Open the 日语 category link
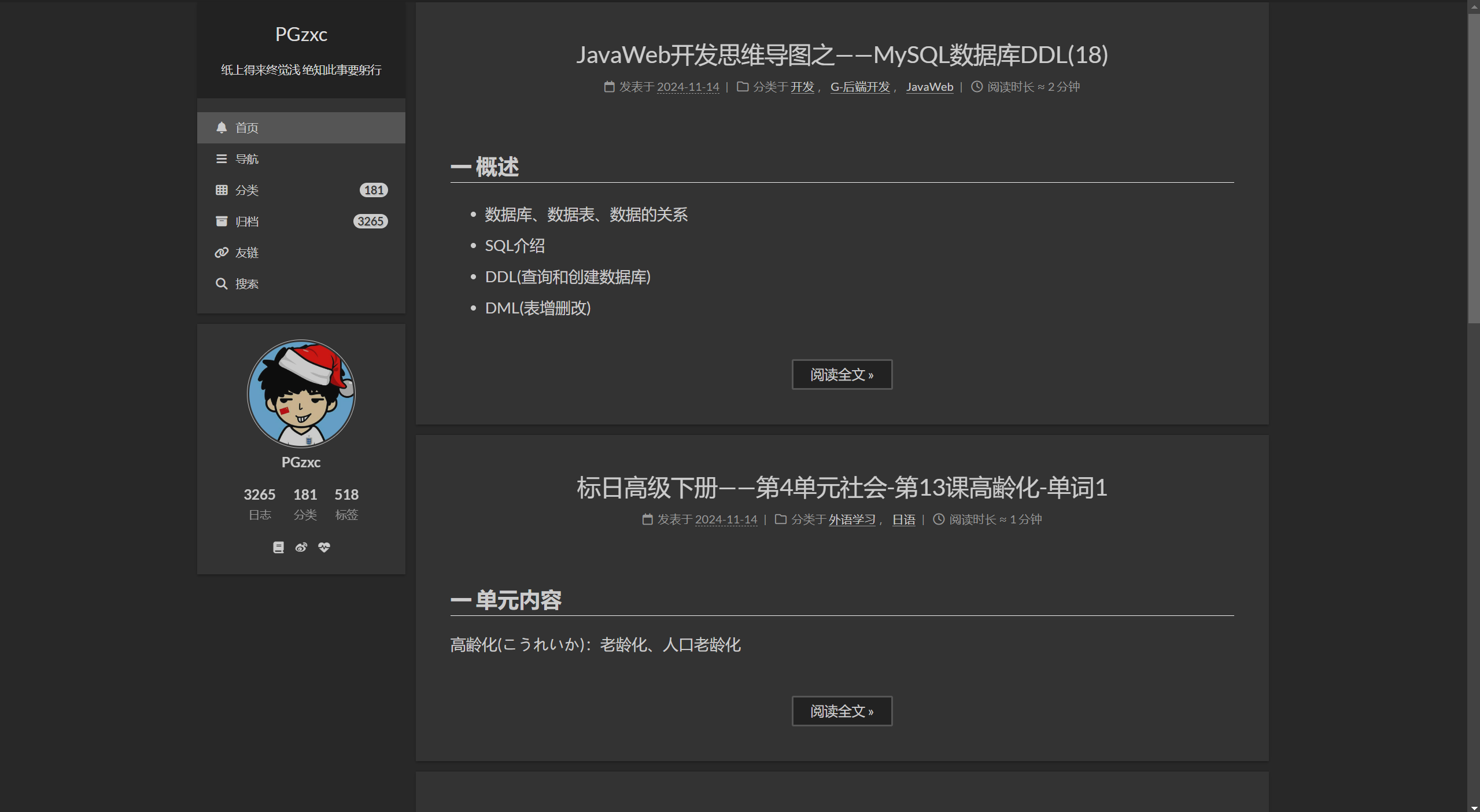 pos(903,519)
